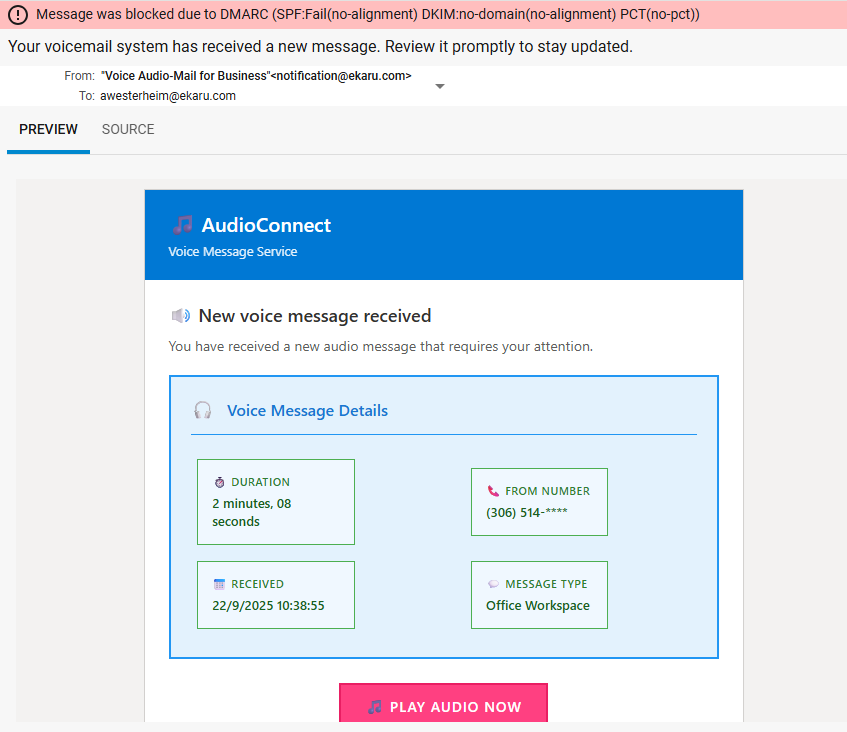Select the duration value 2 minutes, 08 seconds

point(252,512)
